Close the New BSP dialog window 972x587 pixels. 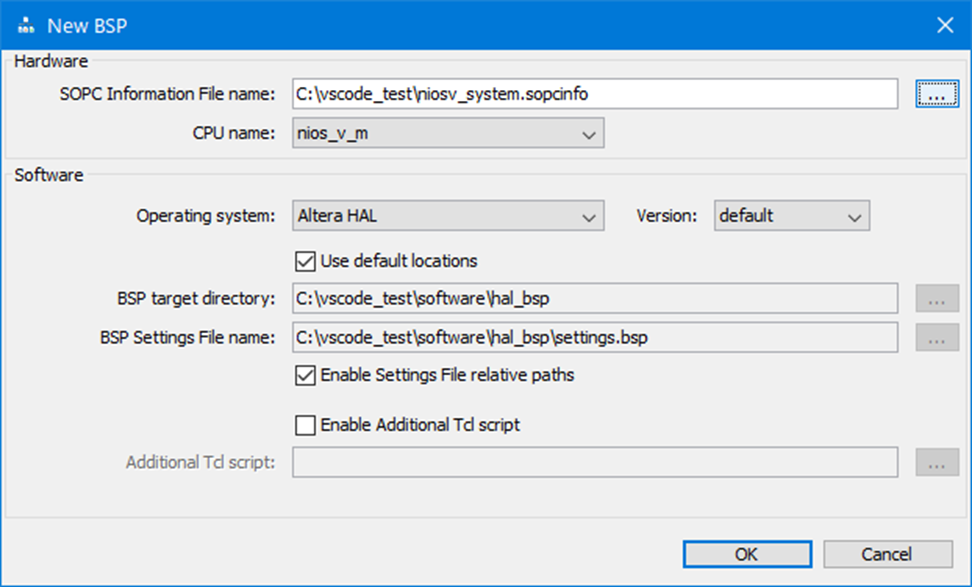pos(944,25)
